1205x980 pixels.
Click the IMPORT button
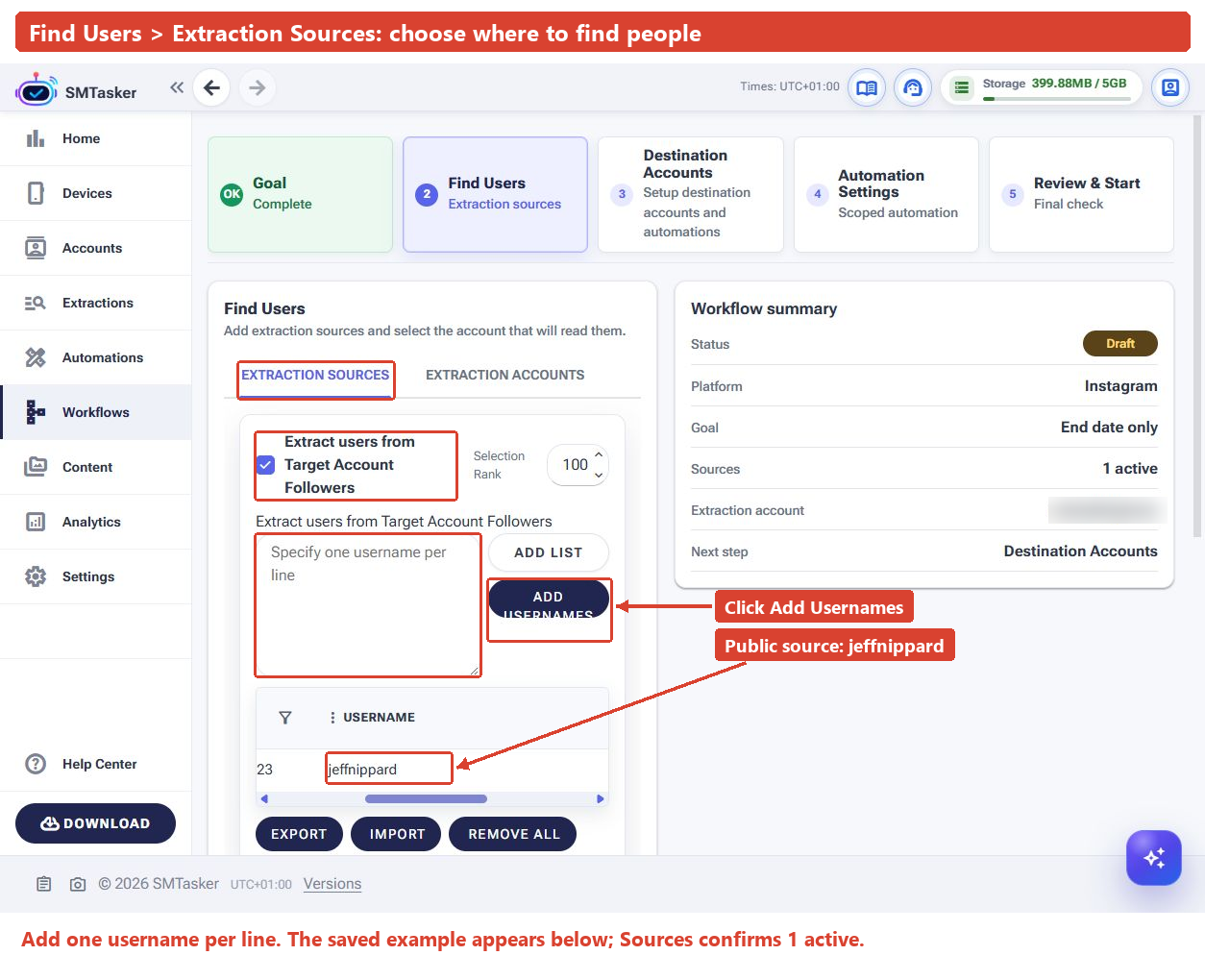[397, 834]
